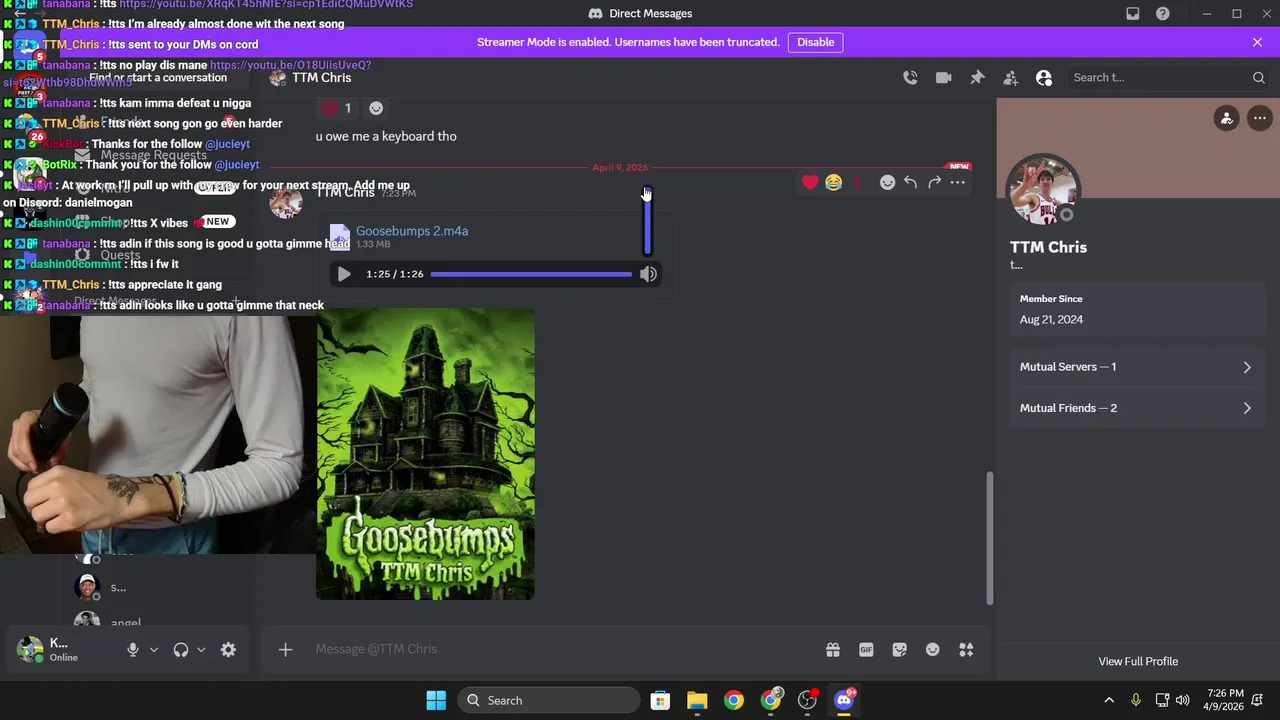Send a gift icon
This screenshot has height=720, width=1280.
pos(832,650)
